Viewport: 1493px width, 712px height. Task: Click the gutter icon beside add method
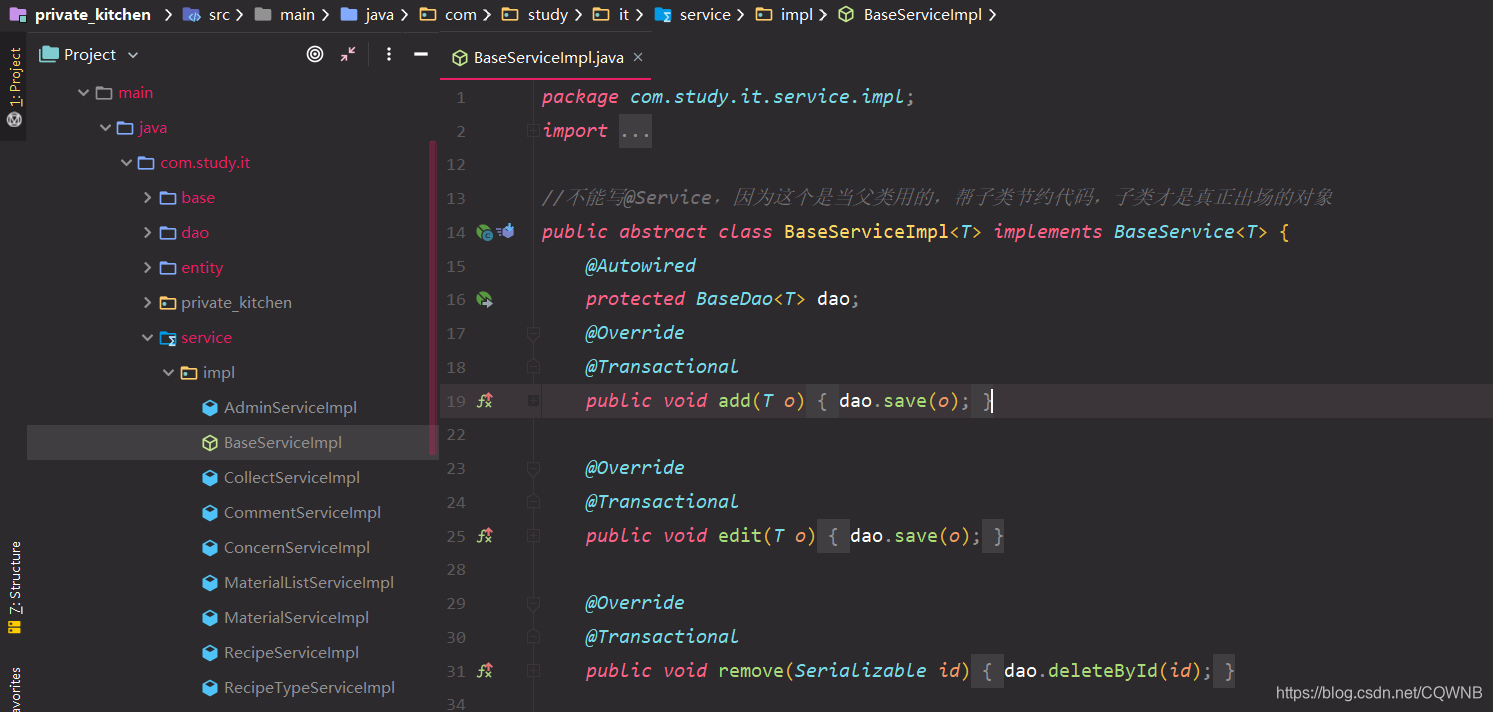click(484, 401)
